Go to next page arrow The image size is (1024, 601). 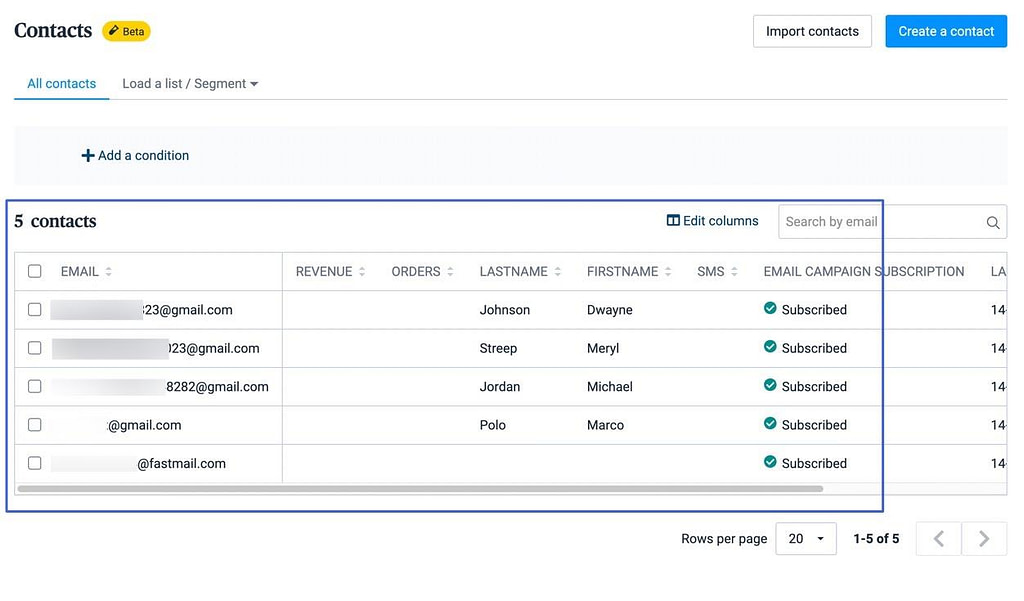click(984, 539)
